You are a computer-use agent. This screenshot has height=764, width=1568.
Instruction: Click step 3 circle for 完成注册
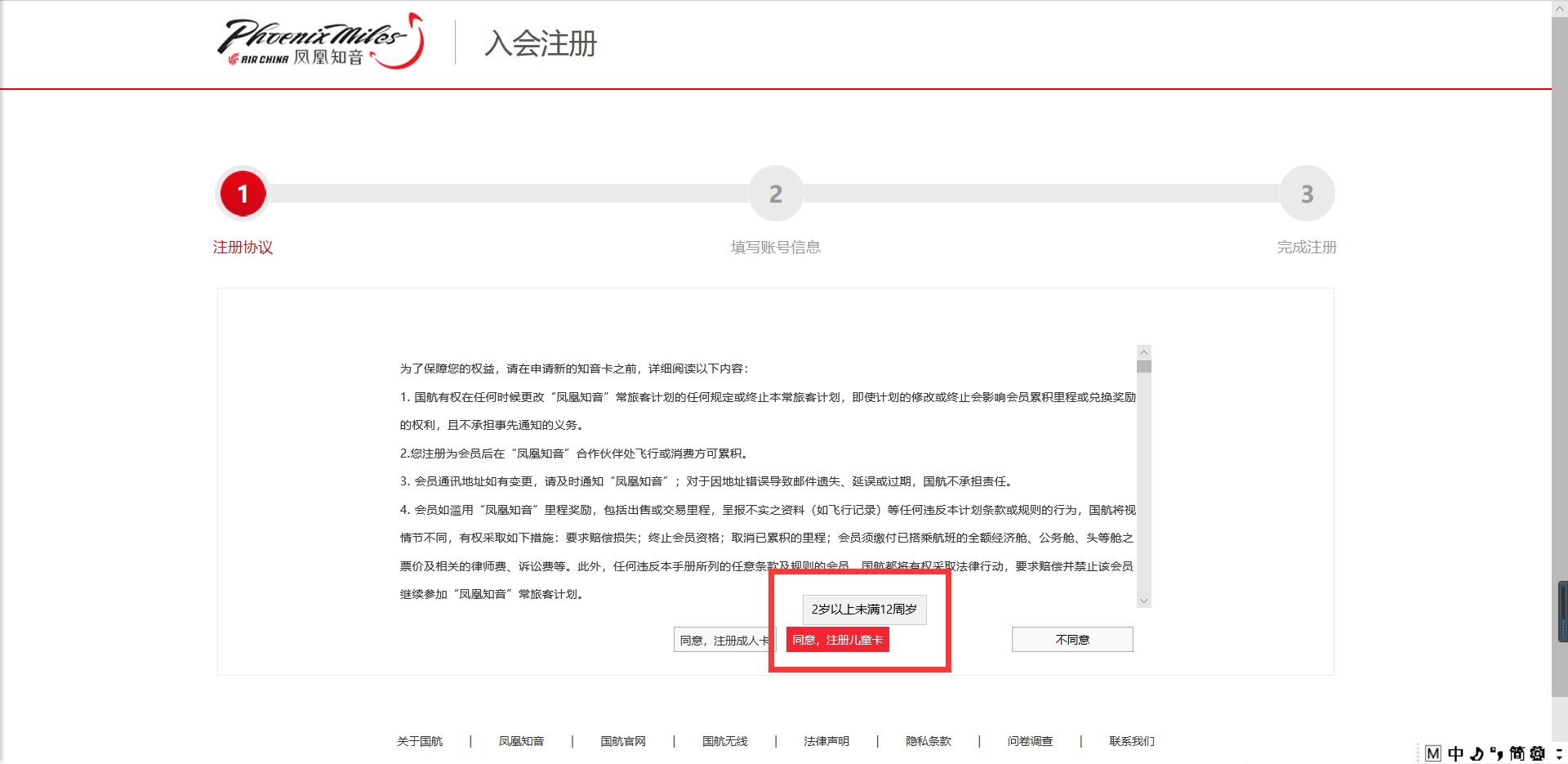point(1307,194)
